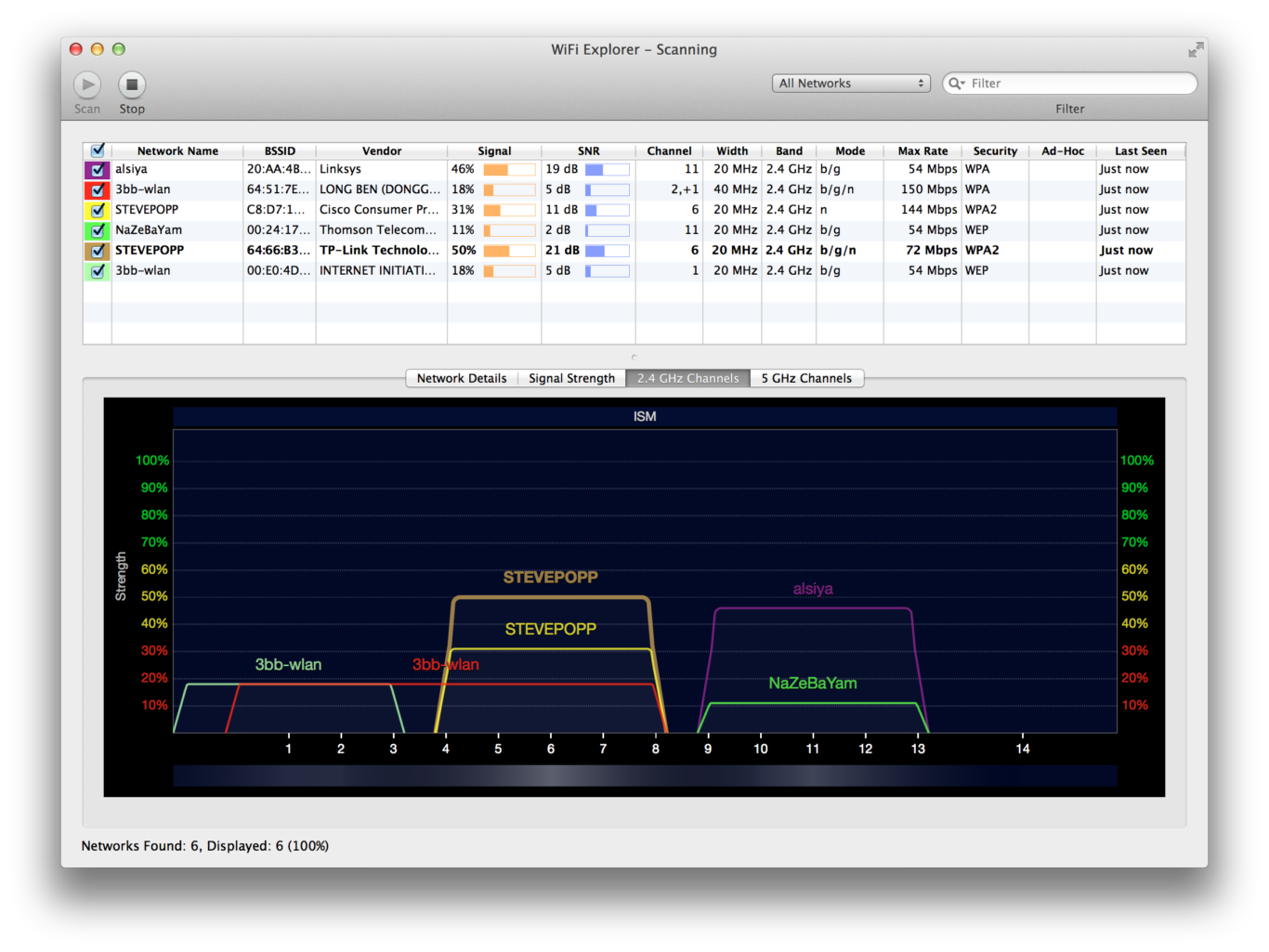The width and height of the screenshot is (1269, 952).
Task: Click the green 3bb-wlan graph label
Action: (288, 665)
